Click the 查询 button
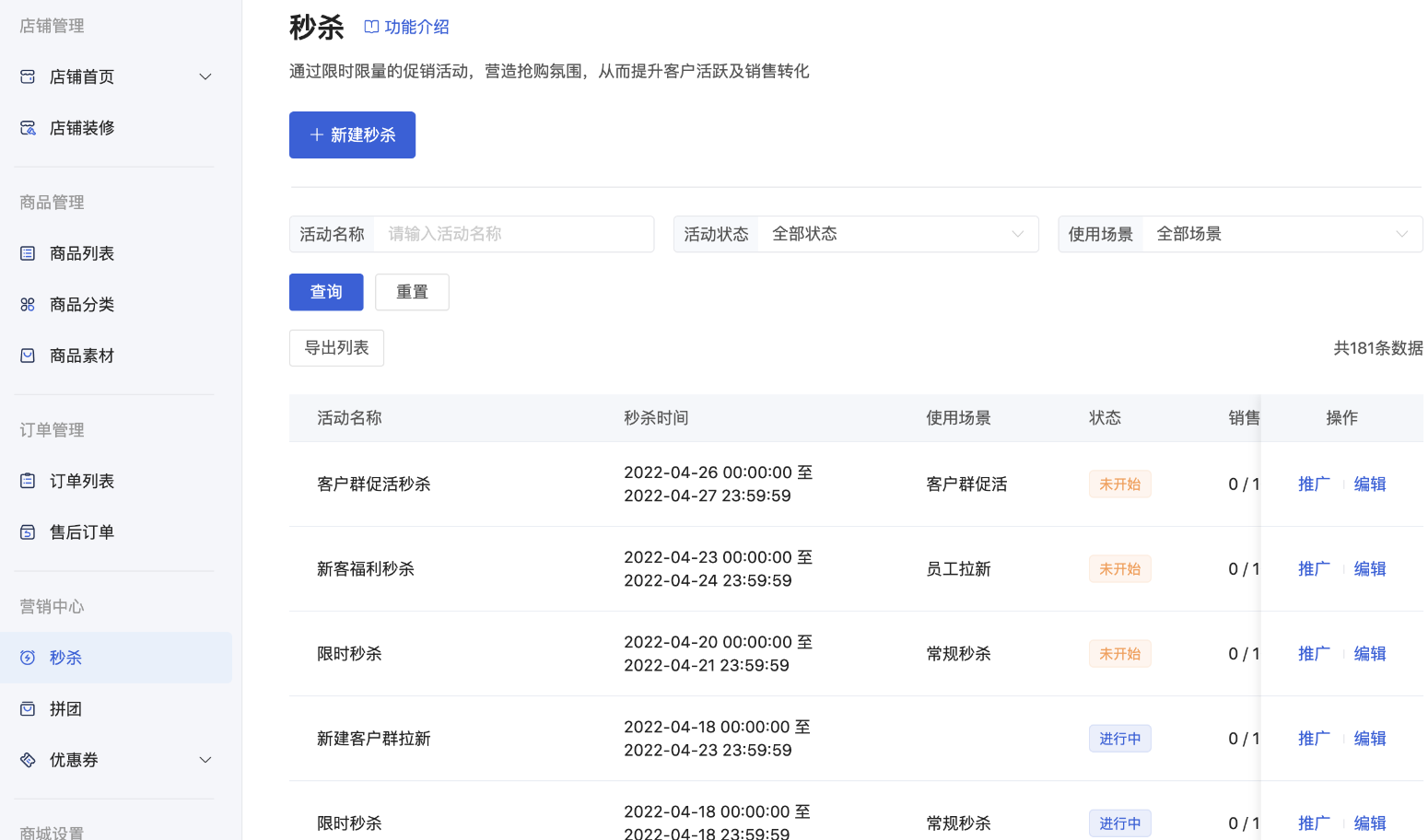Image resolution: width=1428 pixels, height=840 pixels. (x=326, y=292)
